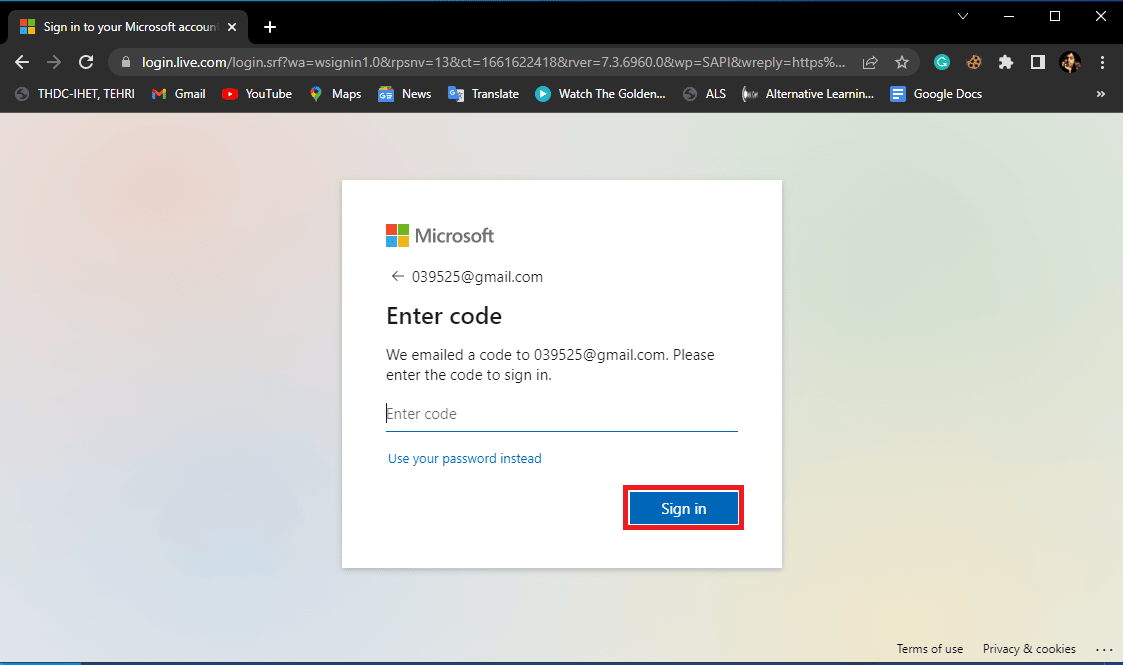
Task: Maximize the Chrome window
Action: tap(1055, 16)
